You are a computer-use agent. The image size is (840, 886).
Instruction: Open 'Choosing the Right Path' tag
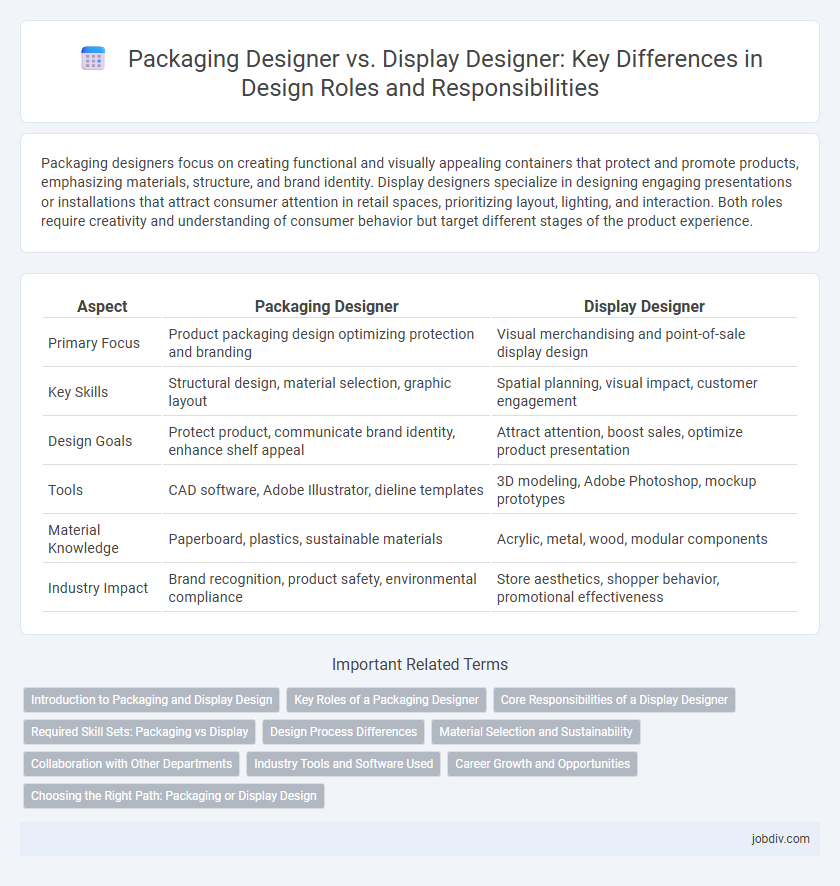tap(174, 796)
